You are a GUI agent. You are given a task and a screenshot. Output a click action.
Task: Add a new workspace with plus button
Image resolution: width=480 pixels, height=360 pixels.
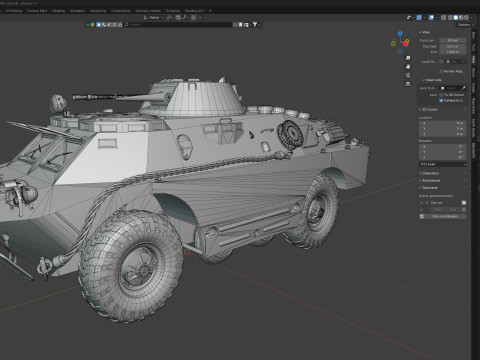210,11
